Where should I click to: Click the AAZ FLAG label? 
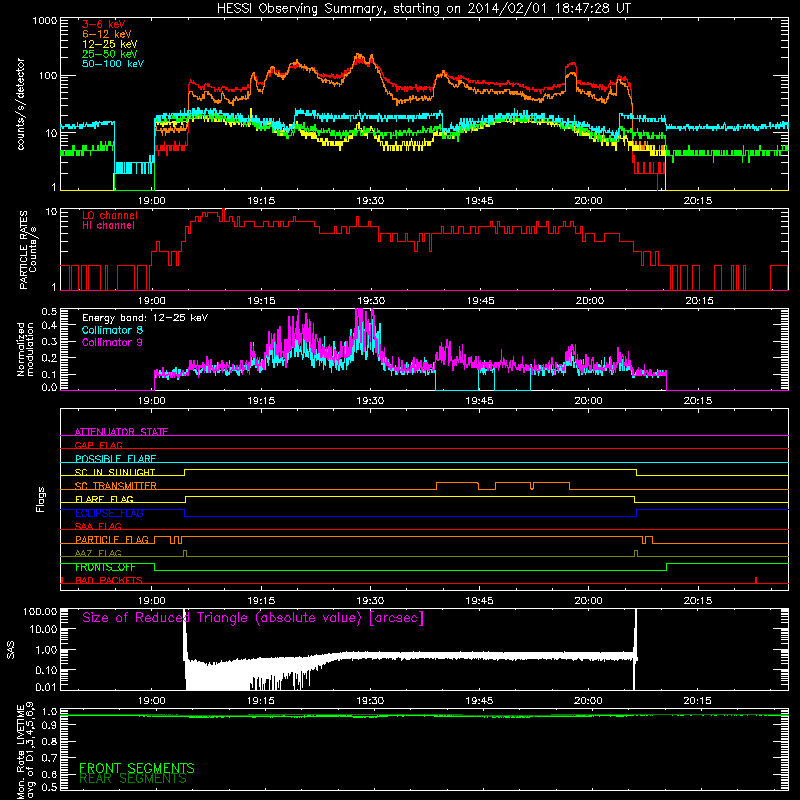(x=98, y=553)
